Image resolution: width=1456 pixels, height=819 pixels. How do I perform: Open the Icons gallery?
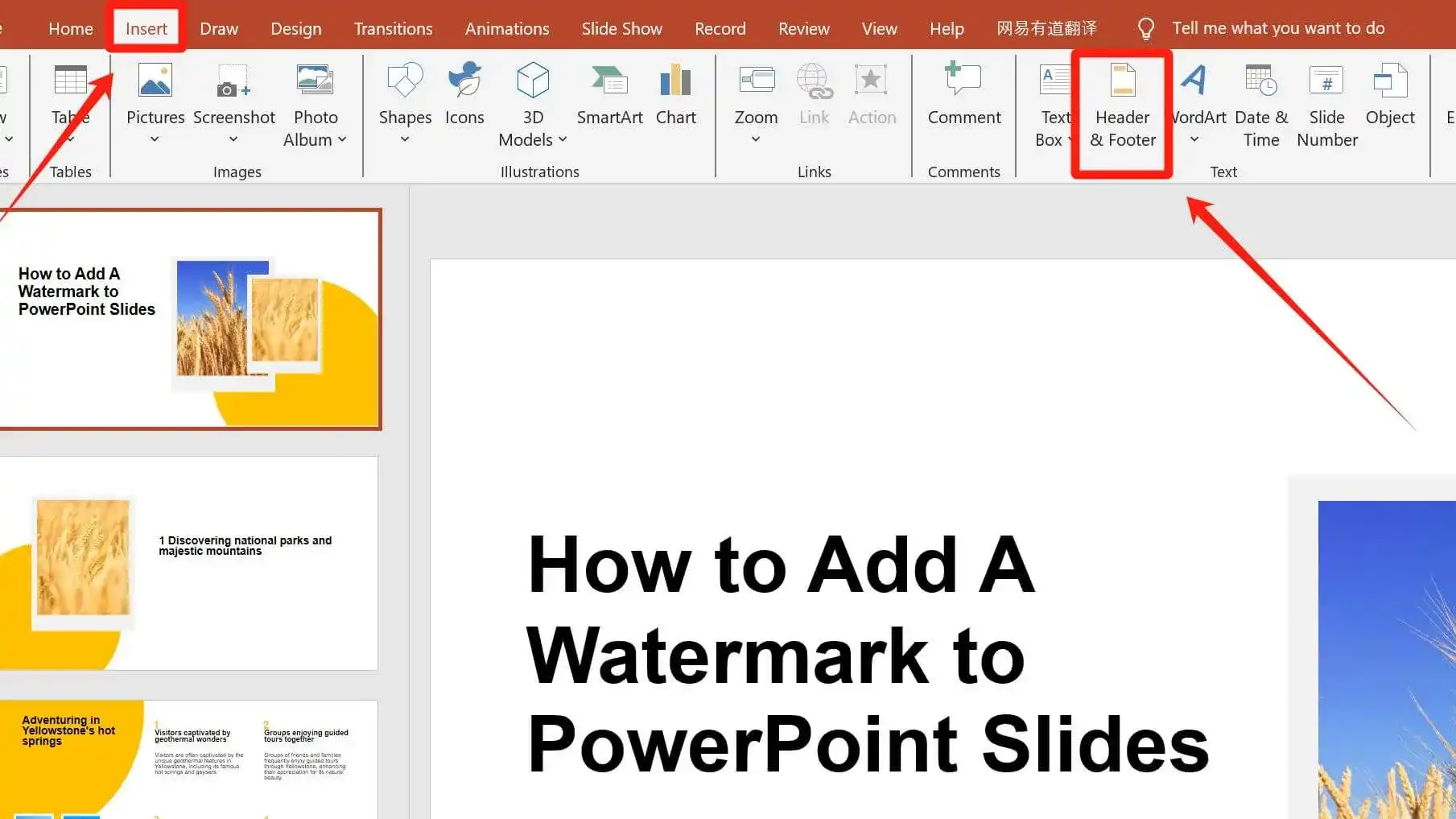[464, 95]
